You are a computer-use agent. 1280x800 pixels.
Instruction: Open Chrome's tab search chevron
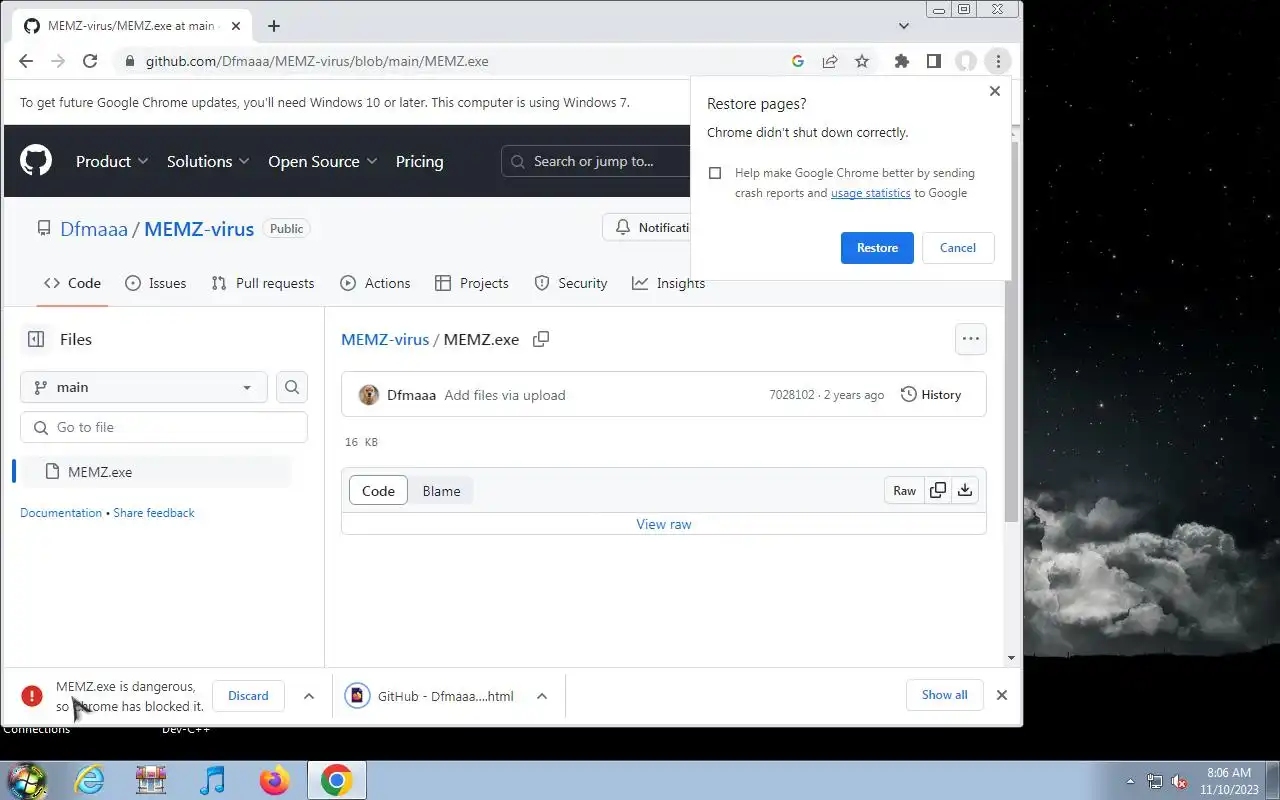pos(904,26)
